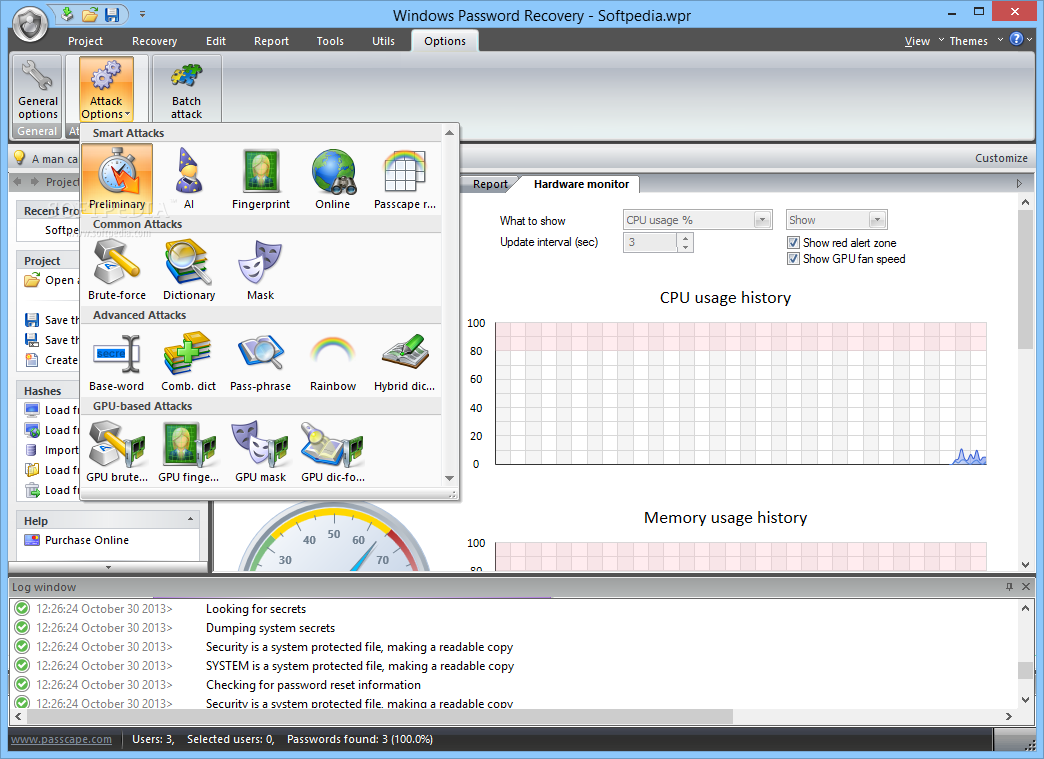Open the Tools ribbon tab

tap(330, 41)
